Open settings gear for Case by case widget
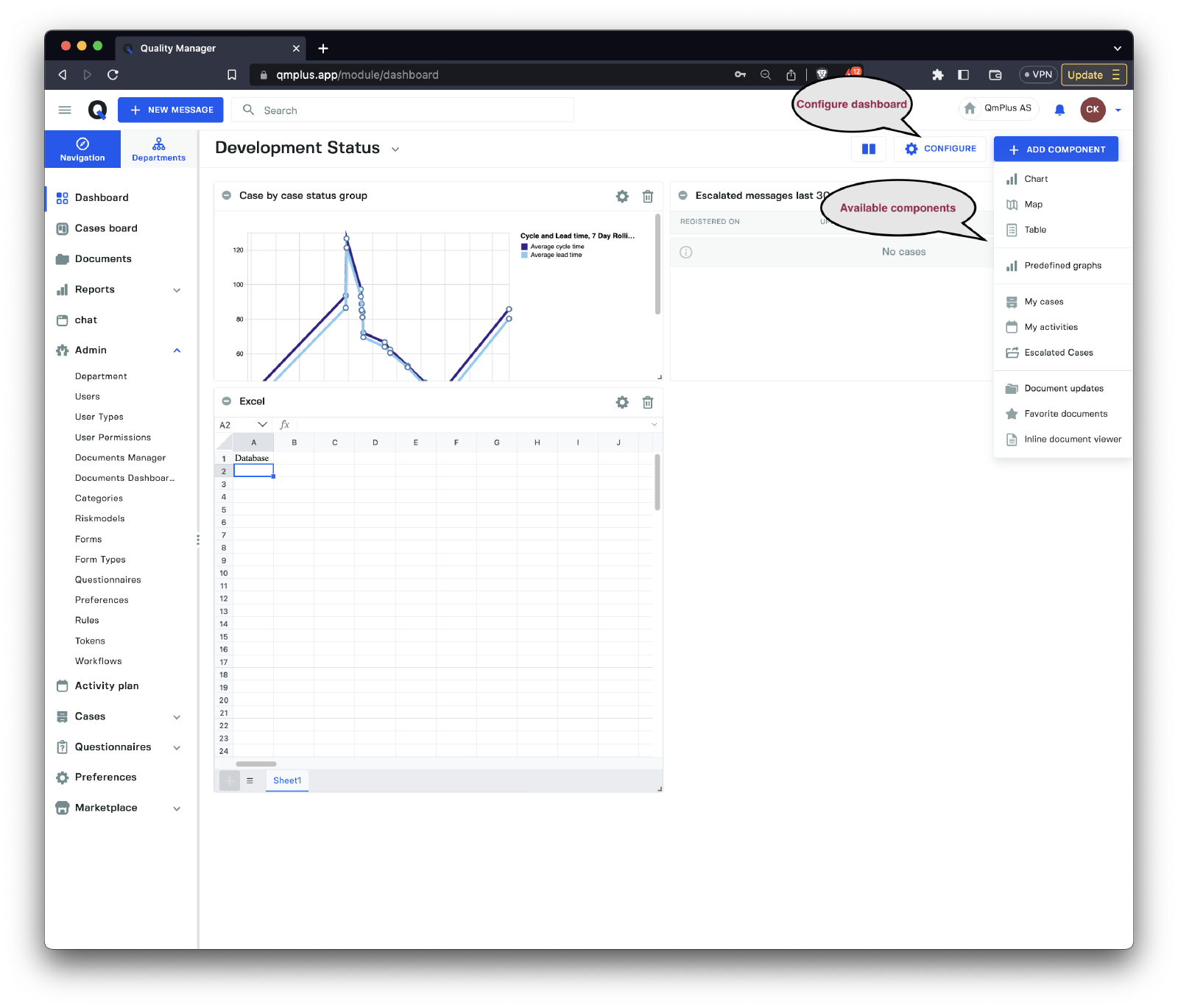The width and height of the screenshot is (1178, 1008). click(x=622, y=197)
